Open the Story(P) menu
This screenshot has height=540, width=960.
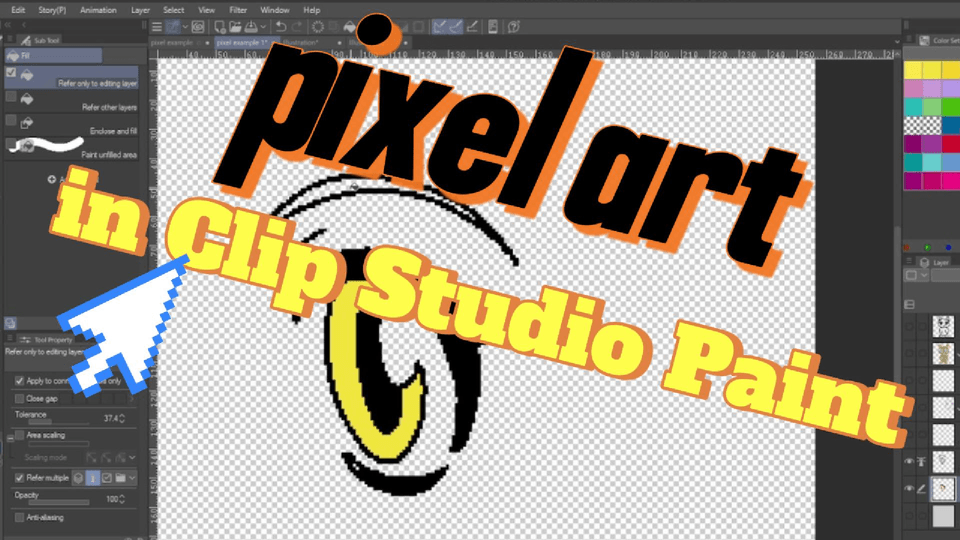[52, 10]
